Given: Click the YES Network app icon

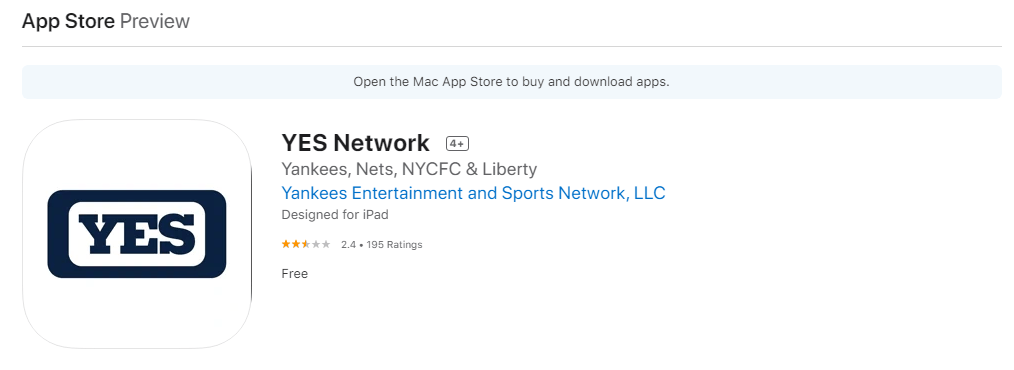Looking at the screenshot, I should pos(137,234).
